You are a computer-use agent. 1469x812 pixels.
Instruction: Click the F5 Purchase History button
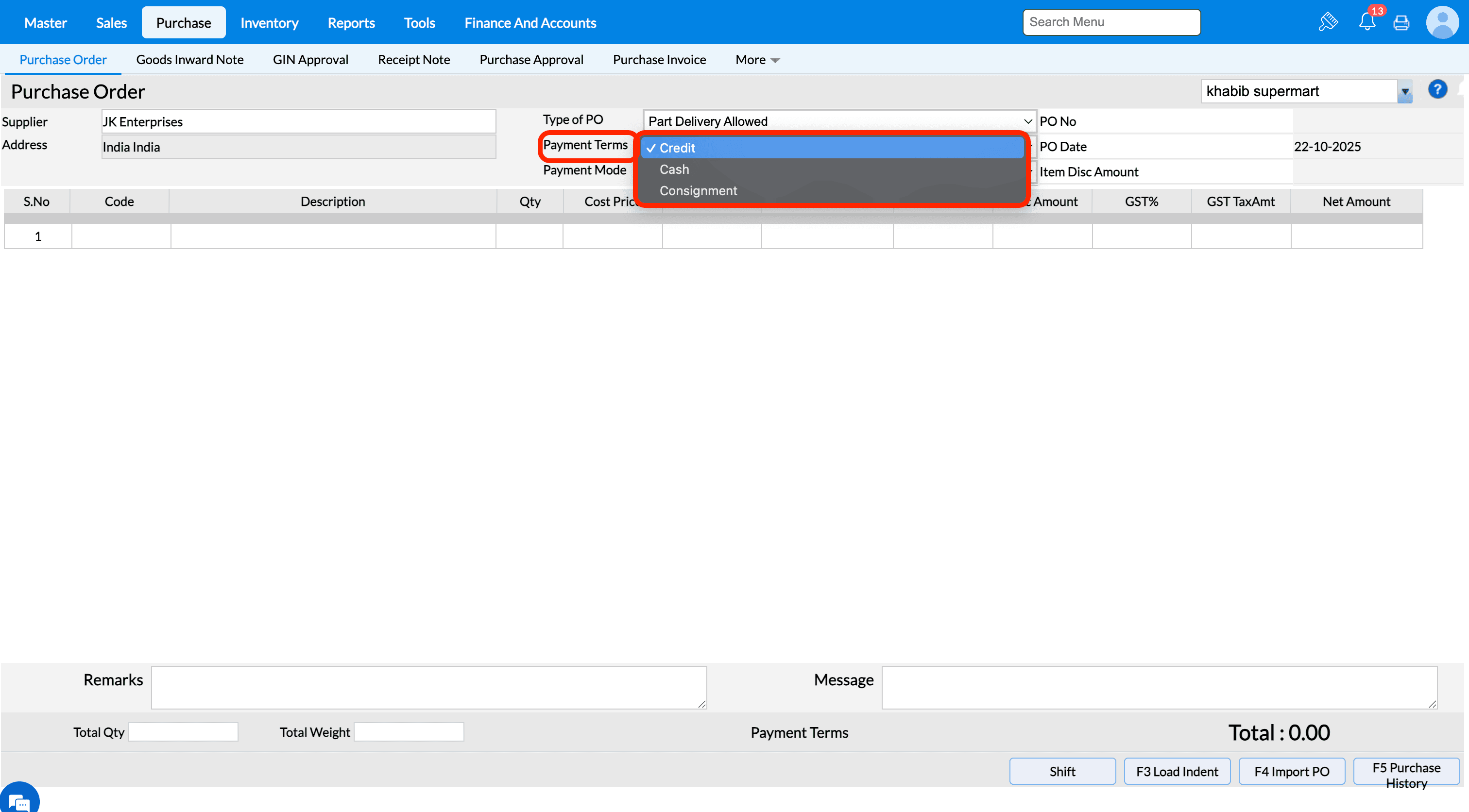pyautogui.click(x=1406, y=775)
